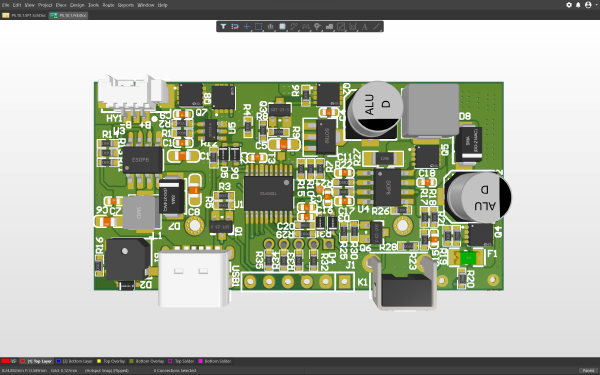
Task: Click the large grey inductor beside D8
Action: pyautogui.click(x=430, y=111)
